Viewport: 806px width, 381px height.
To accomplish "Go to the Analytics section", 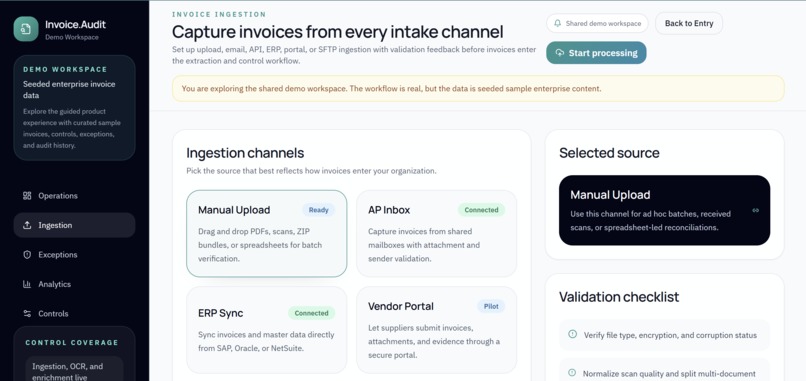I will pyautogui.click(x=75, y=284).
